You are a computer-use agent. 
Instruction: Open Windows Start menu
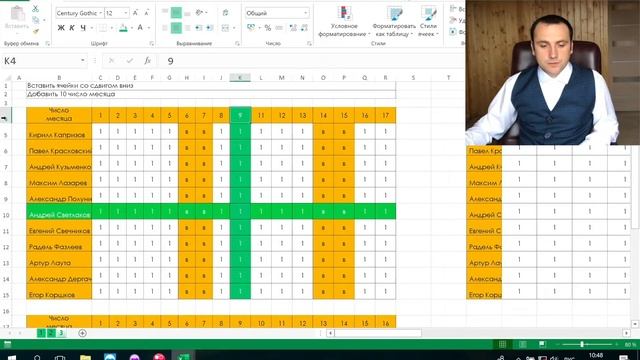[11, 358]
